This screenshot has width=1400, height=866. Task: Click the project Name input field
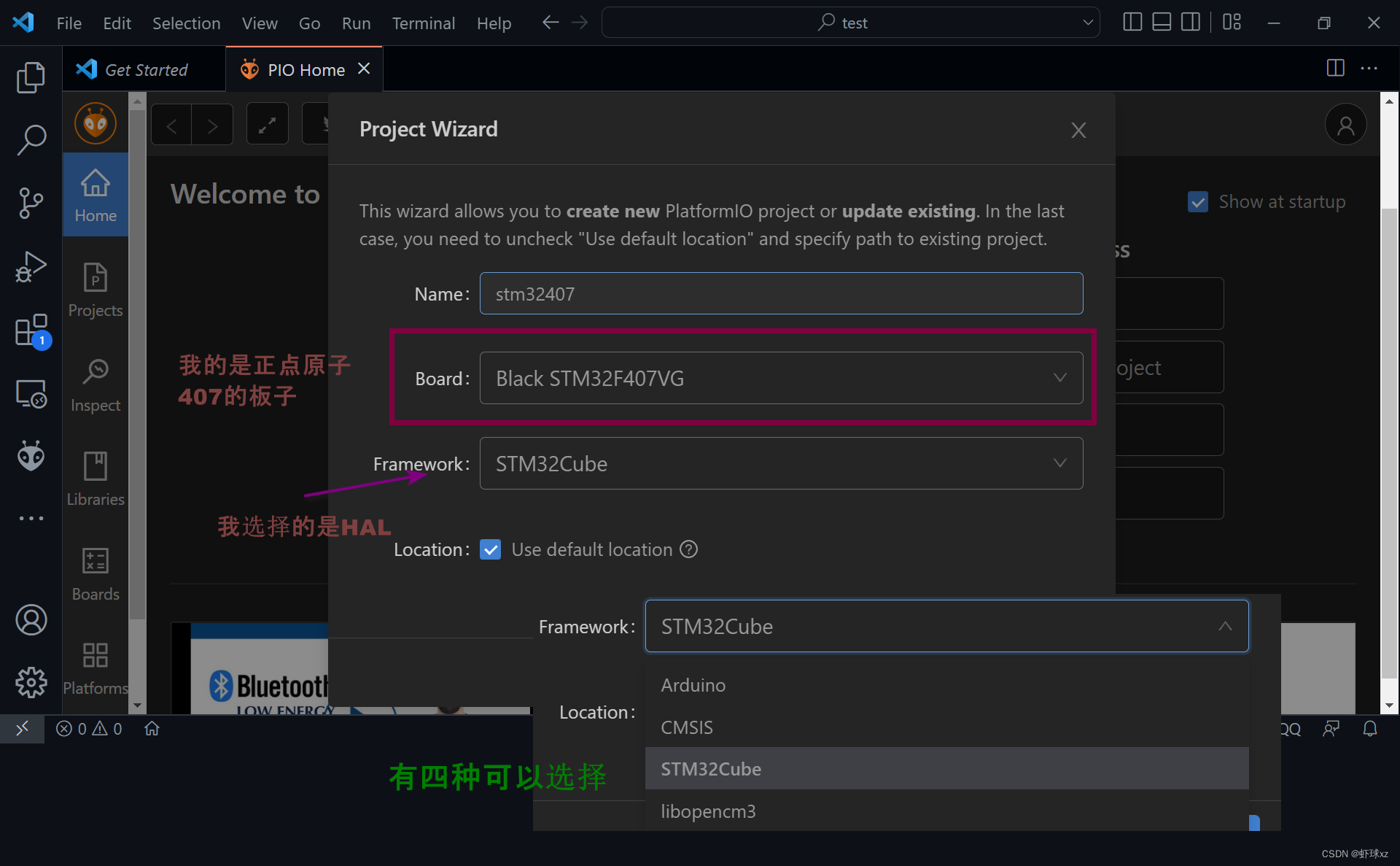tap(781, 293)
